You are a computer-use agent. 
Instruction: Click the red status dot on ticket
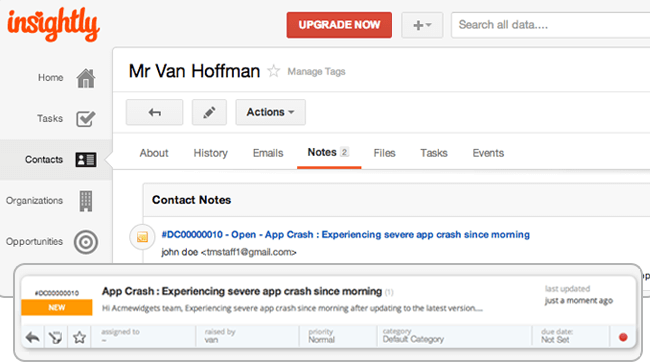623,337
